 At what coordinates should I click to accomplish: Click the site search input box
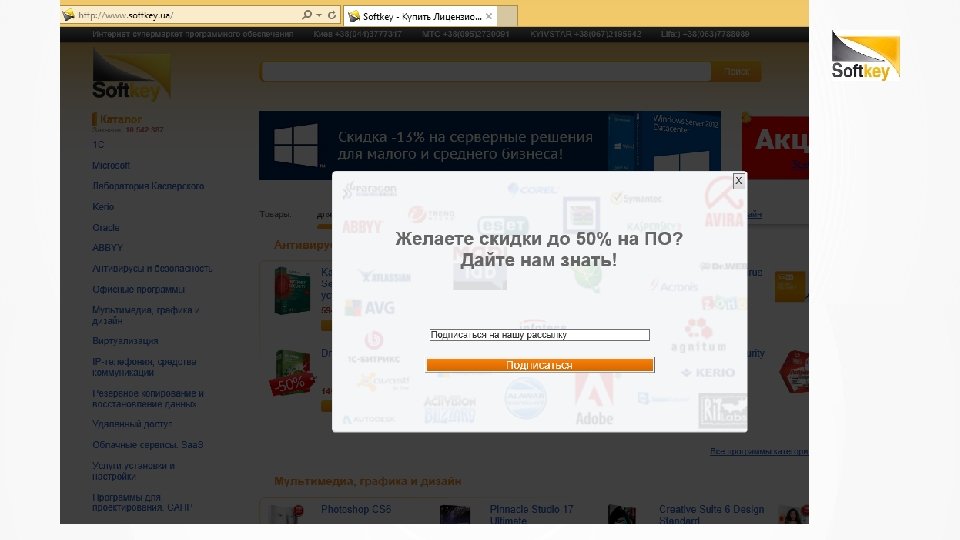coord(486,72)
